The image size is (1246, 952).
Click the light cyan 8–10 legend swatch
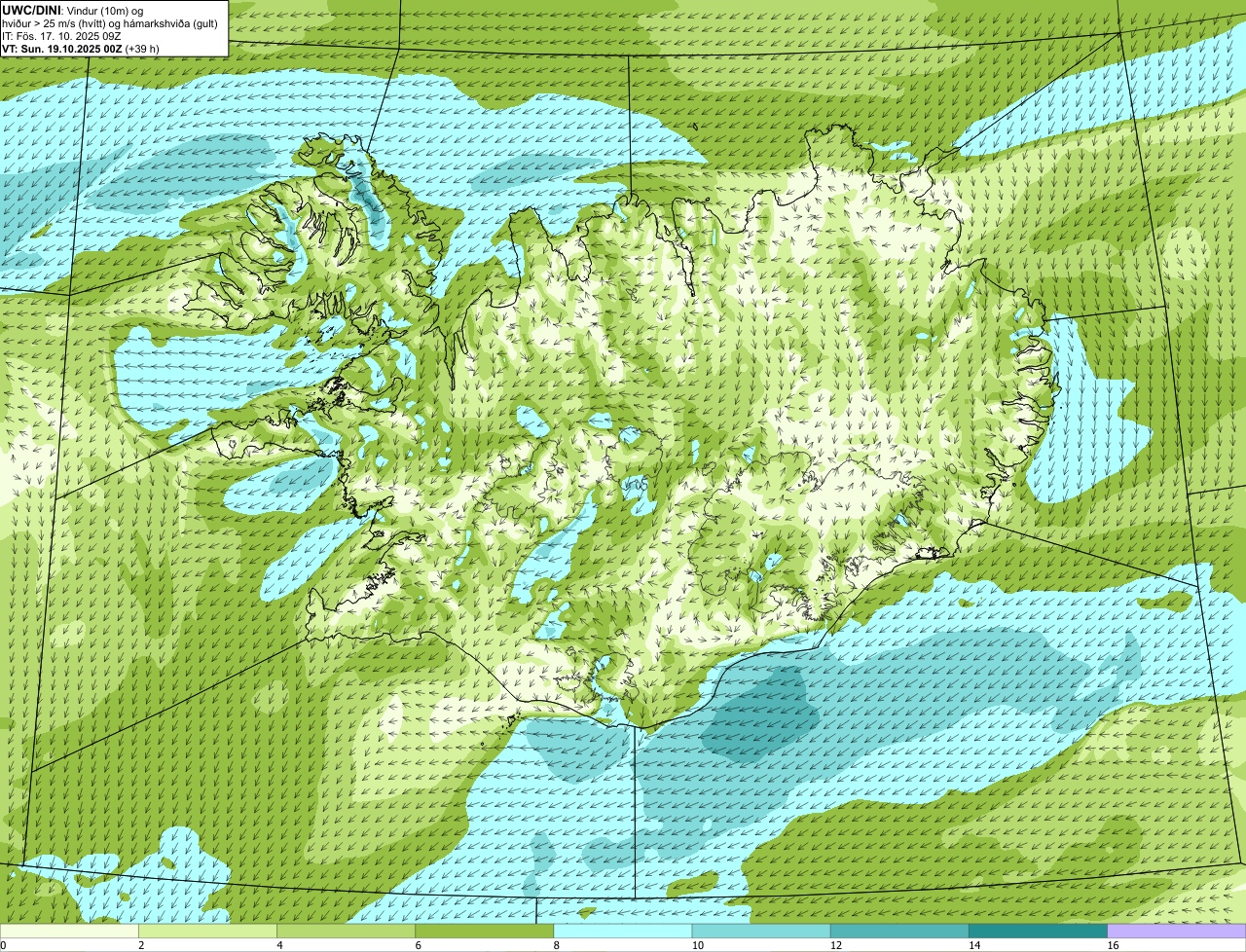[623, 931]
